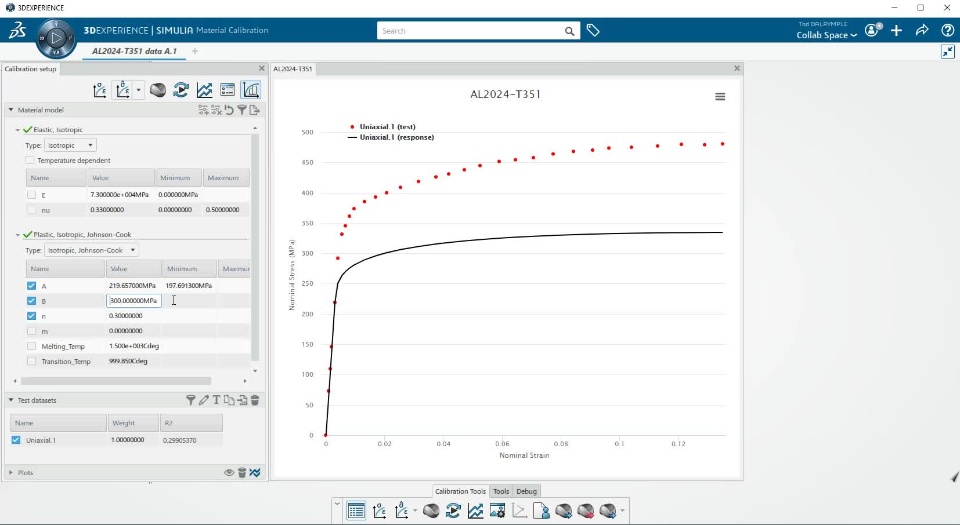Click the settings list icon in Calibration setup
Viewport: 960px width, 525px height.
tap(227, 90)
